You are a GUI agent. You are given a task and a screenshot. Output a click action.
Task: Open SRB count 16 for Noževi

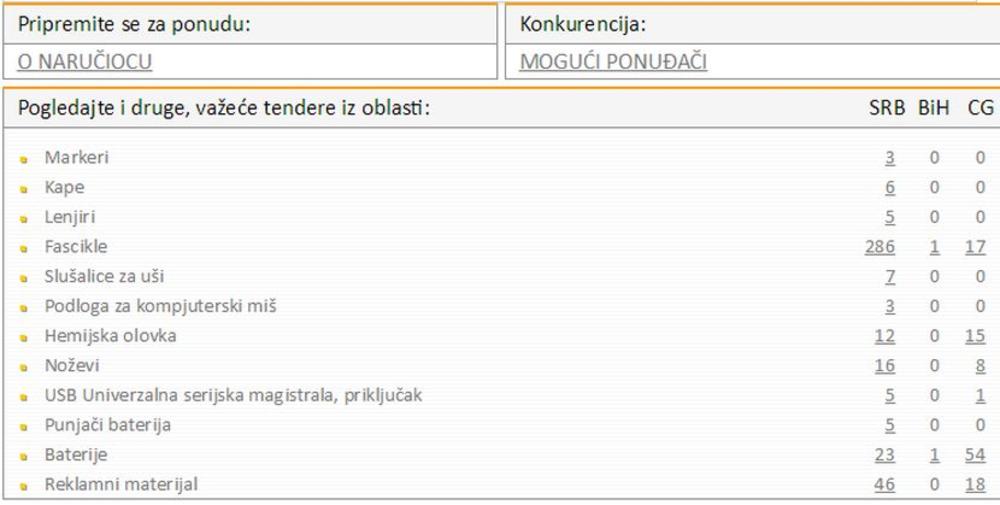click(x=884, y=366)
